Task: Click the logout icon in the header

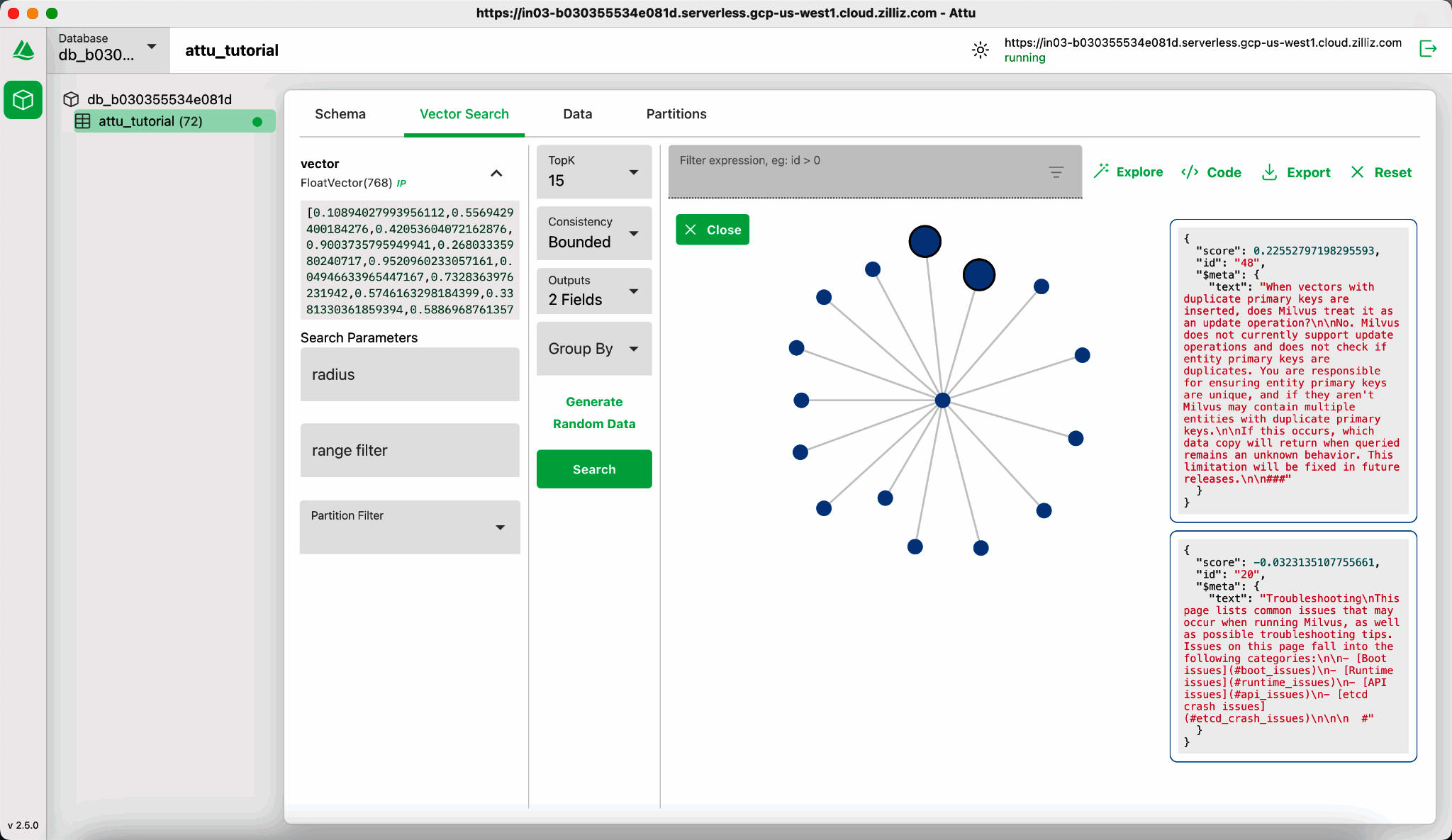Action: [1428, 49]
